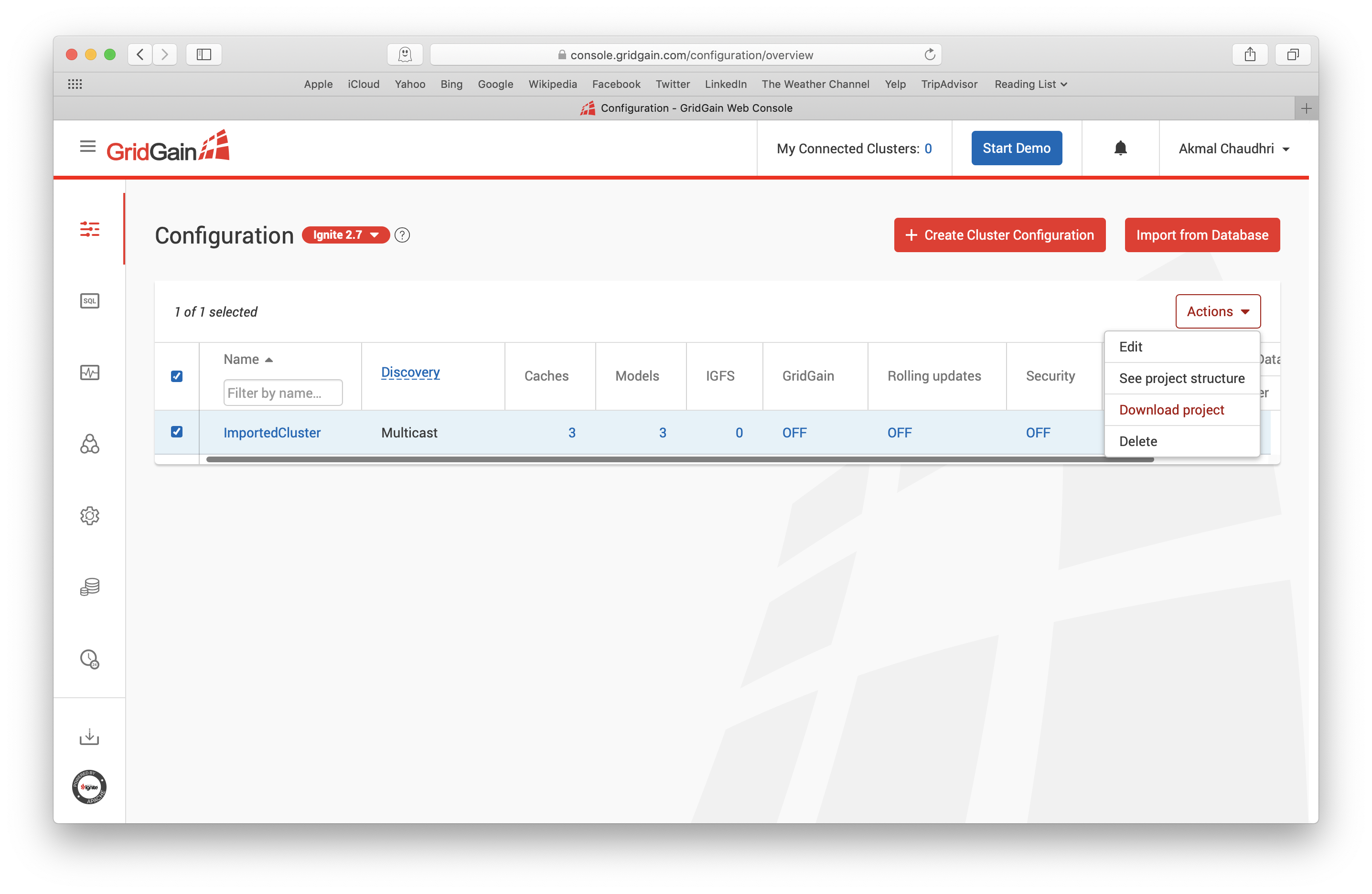The width and height of the screenshot is (1372, 894).
Task: Click the Ignite agent/signed icon at bottom
Action: tap(89, 786)
